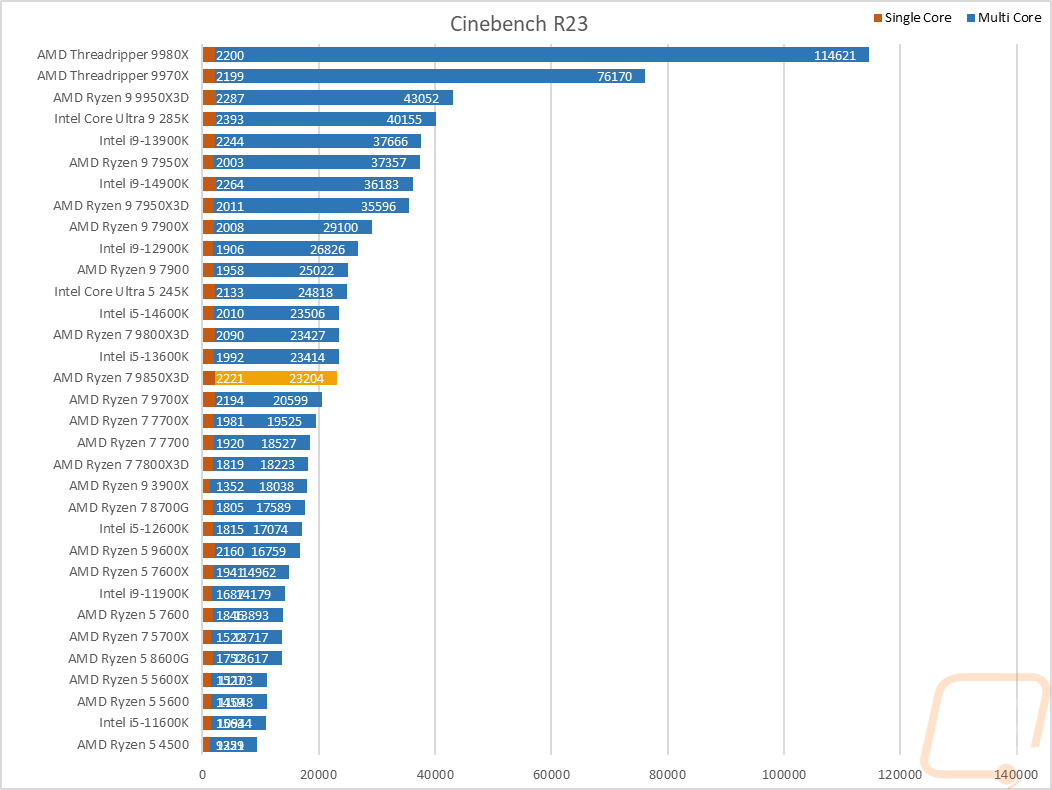Click the 76170 score on the 9970X bar
The height and width of the screenshot is (790, 1052).
click(x=613, y=77)
